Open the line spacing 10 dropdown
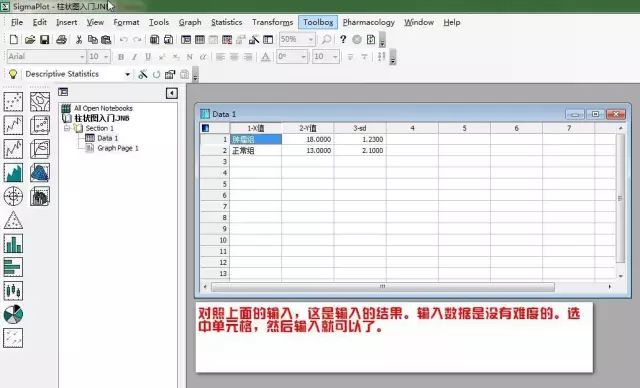This screenshot has height=388, width=640. coord(335,57)
